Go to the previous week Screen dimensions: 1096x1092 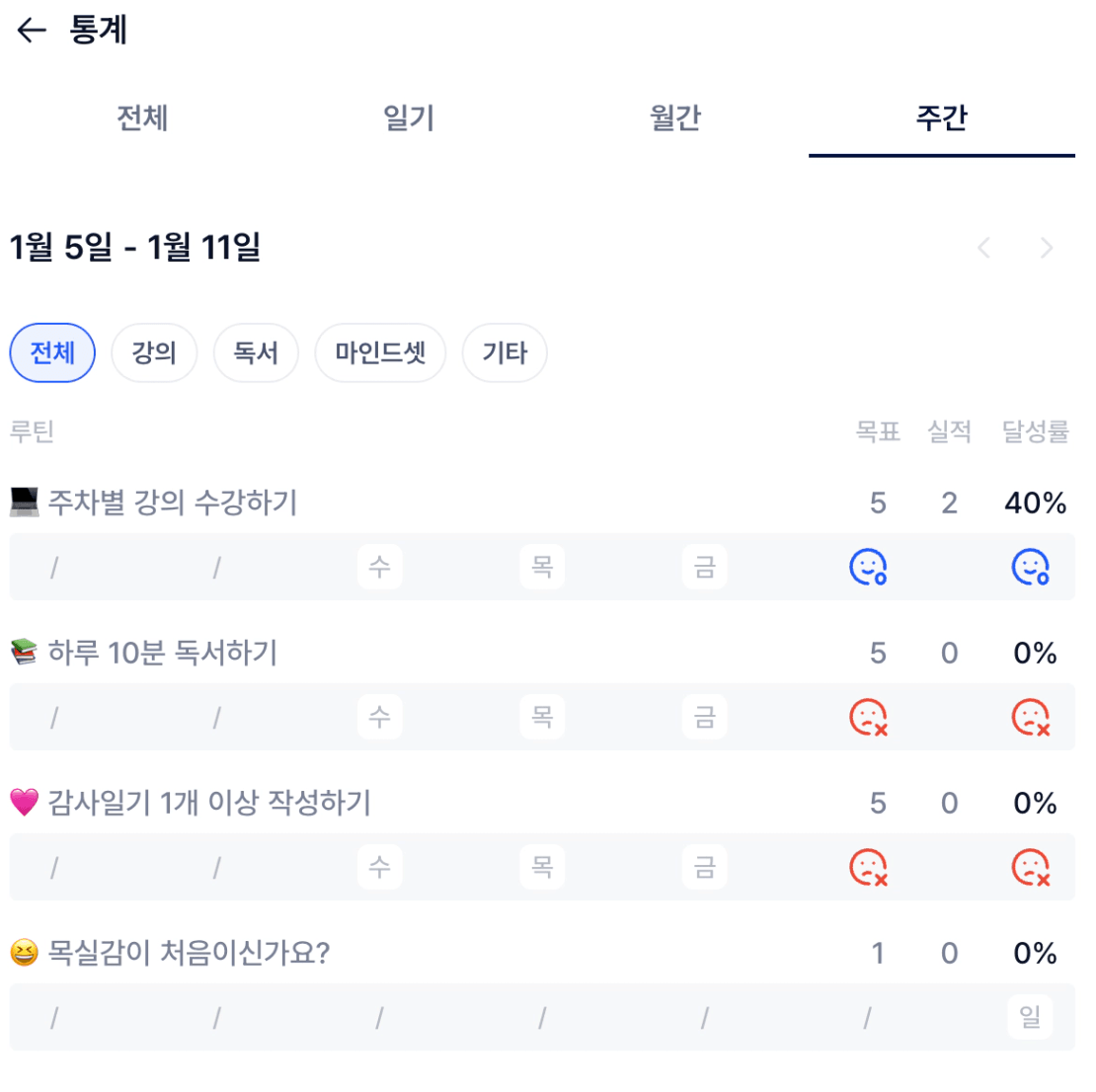pos(983,248)
